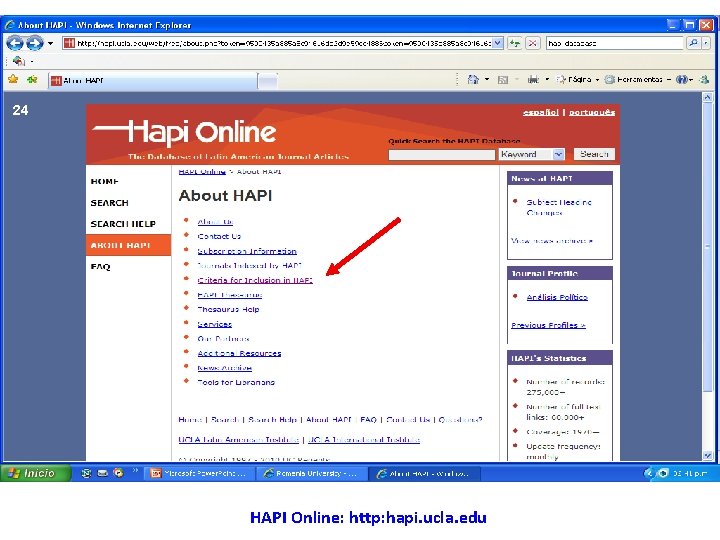Screen dimensions: 720x540
Task: Switch site language to español
Action: click(540, 112)
